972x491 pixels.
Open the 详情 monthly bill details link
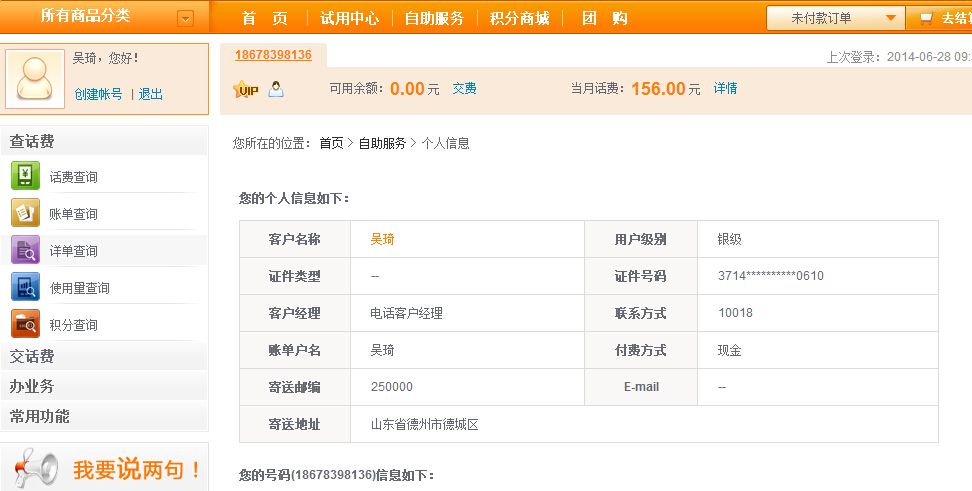pos(725,89)
